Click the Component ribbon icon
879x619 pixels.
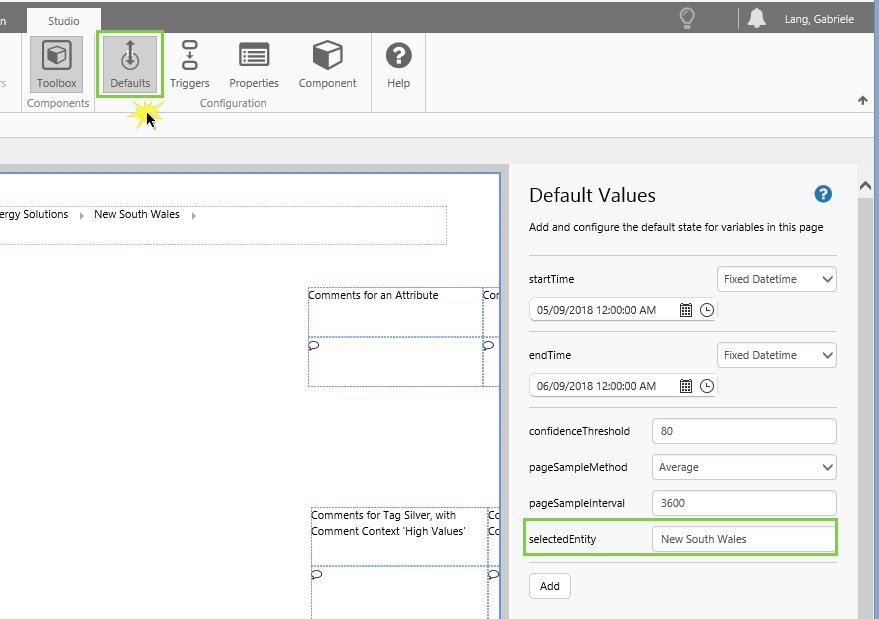click(327, 65)
